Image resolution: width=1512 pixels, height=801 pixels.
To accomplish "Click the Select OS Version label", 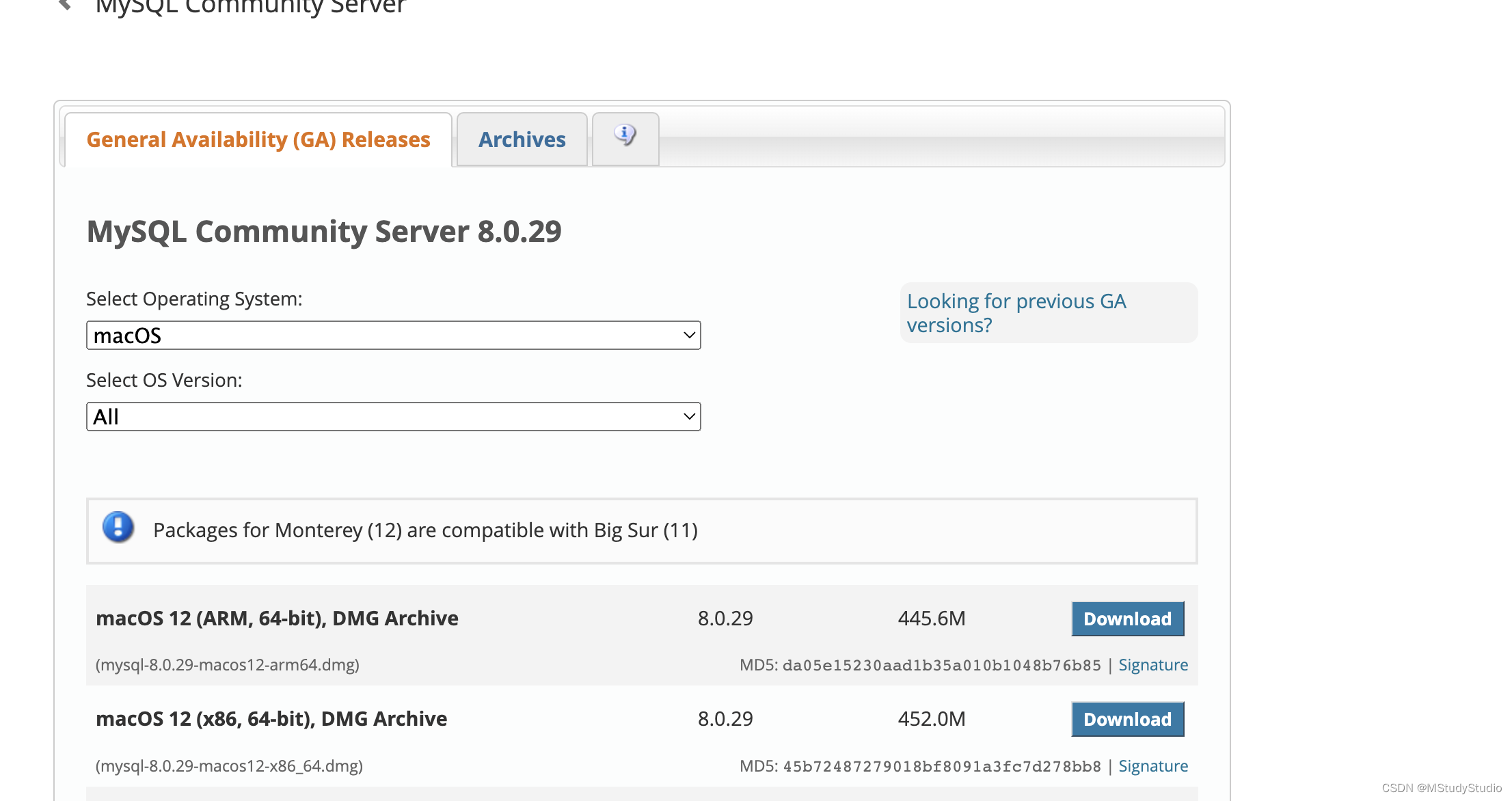I will tap(164, 381).
